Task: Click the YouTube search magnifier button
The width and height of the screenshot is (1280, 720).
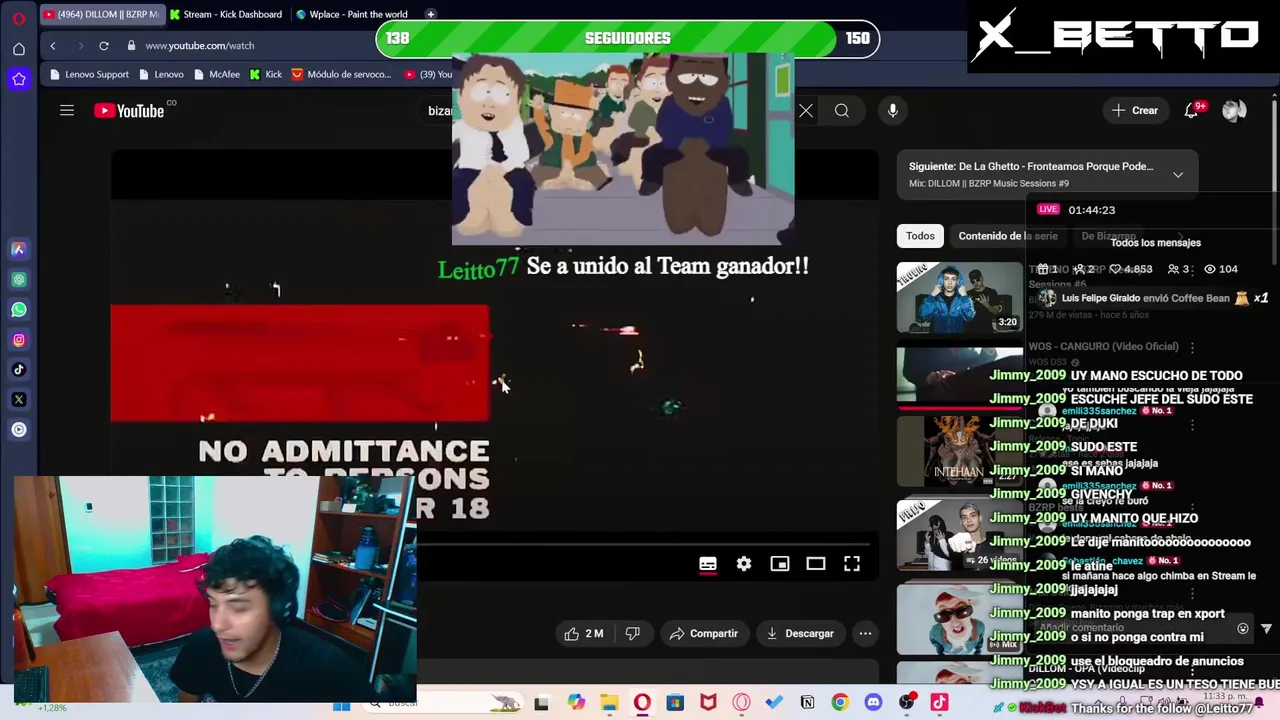Action: [x=842, y=111]
